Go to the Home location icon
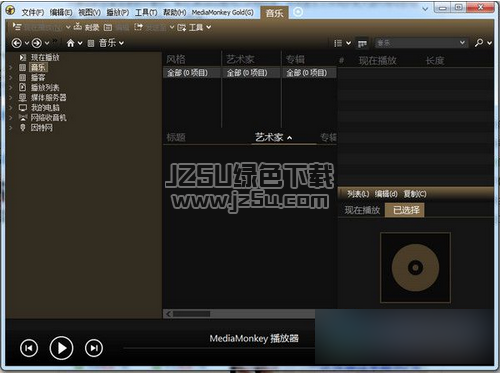Screen dimensions: 500x373 point(70,43)
